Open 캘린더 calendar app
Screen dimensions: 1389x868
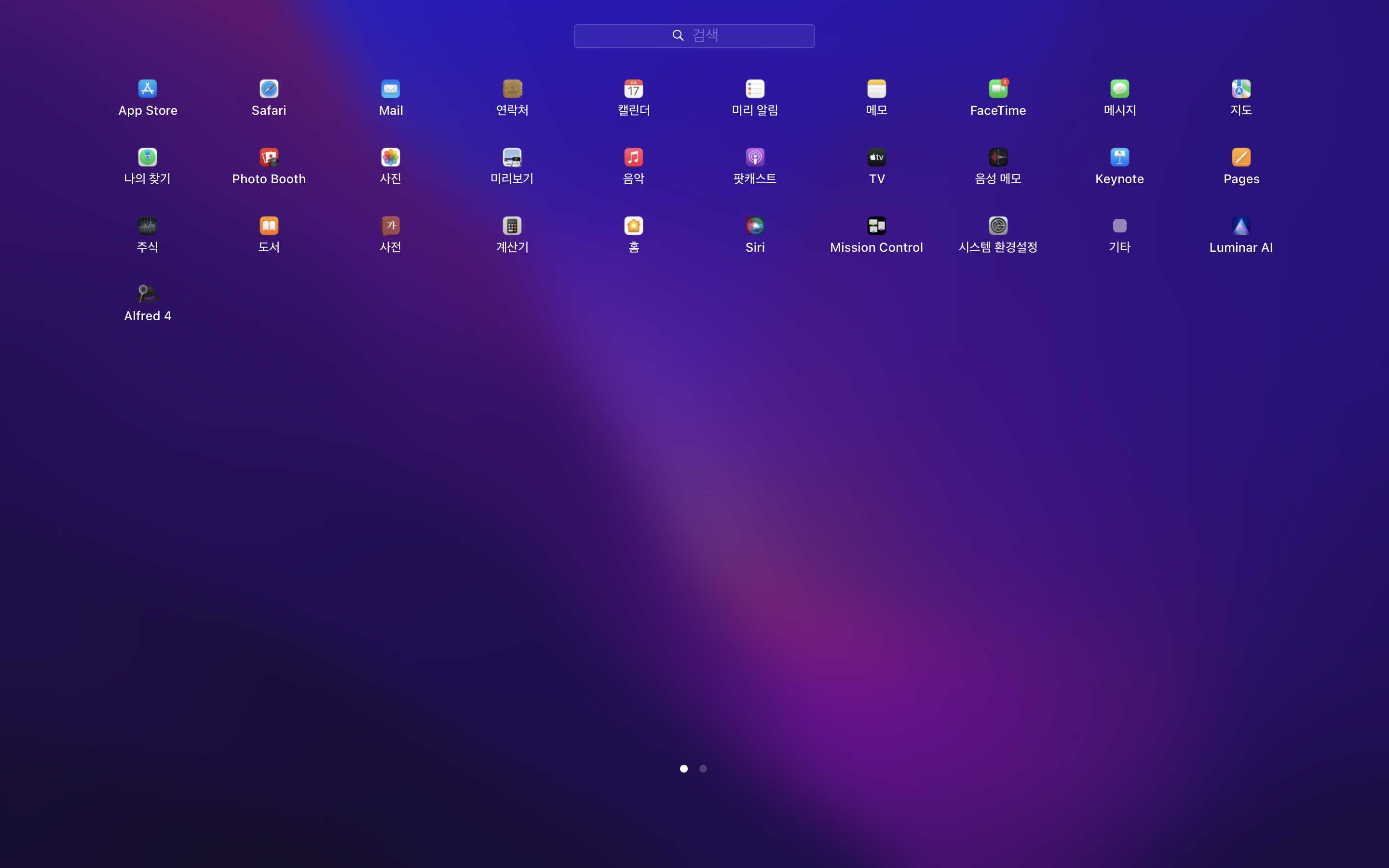coord(634,89)
